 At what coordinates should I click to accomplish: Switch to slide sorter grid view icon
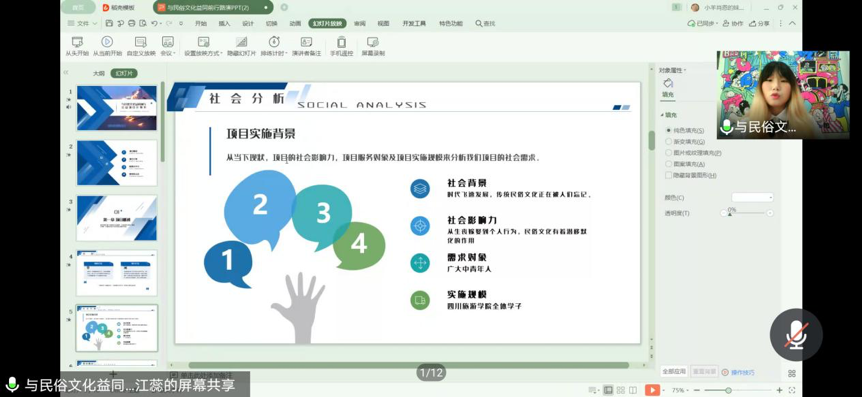click(x=620, y=390)
